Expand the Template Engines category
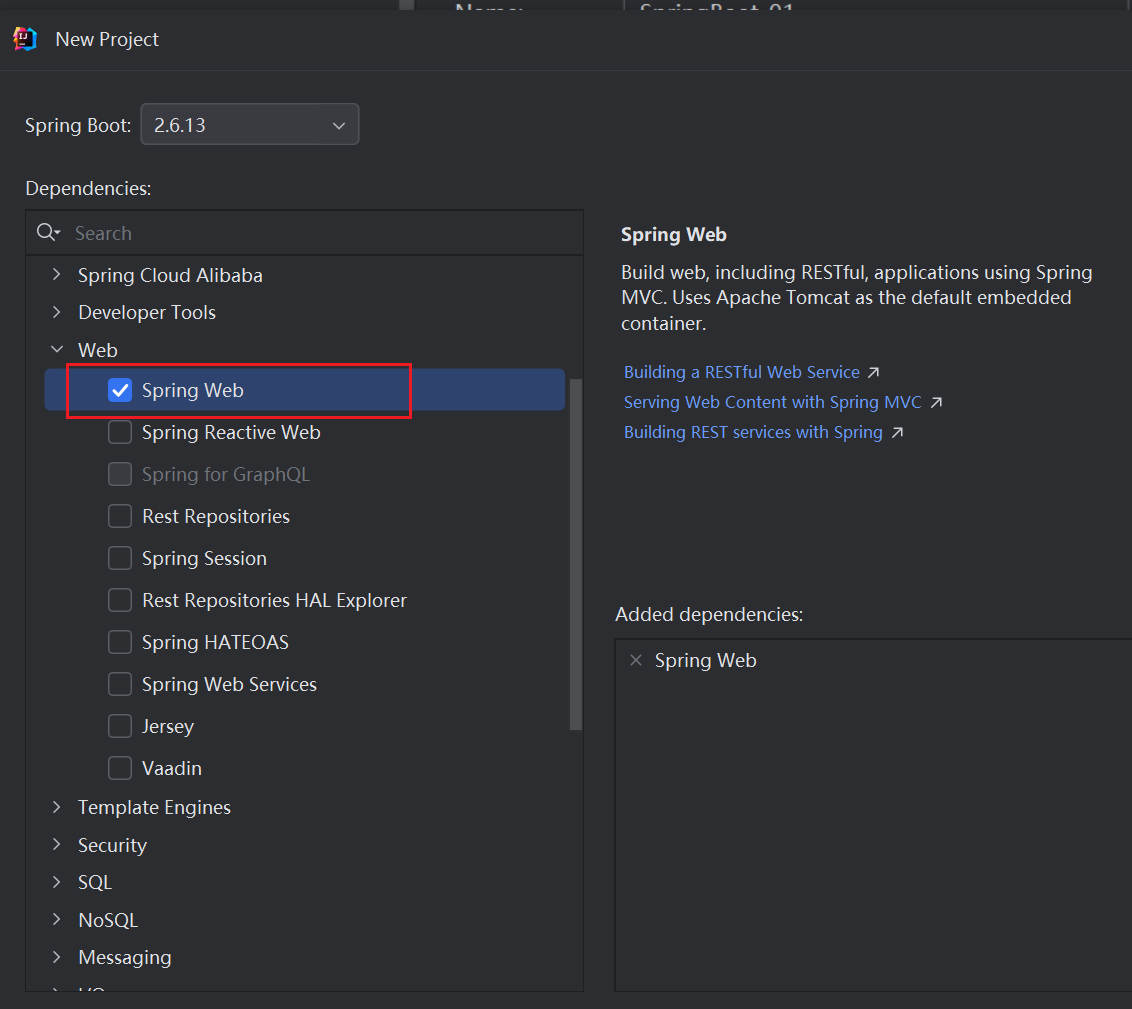 coord(57,807)
